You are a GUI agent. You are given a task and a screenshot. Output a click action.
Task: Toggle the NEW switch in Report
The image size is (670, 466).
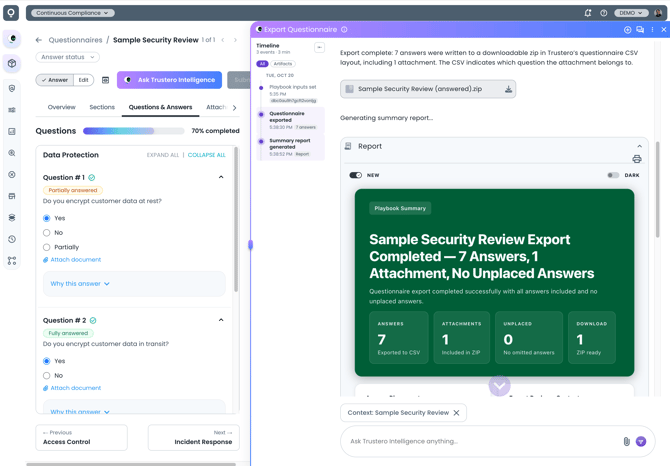point(356,175)
